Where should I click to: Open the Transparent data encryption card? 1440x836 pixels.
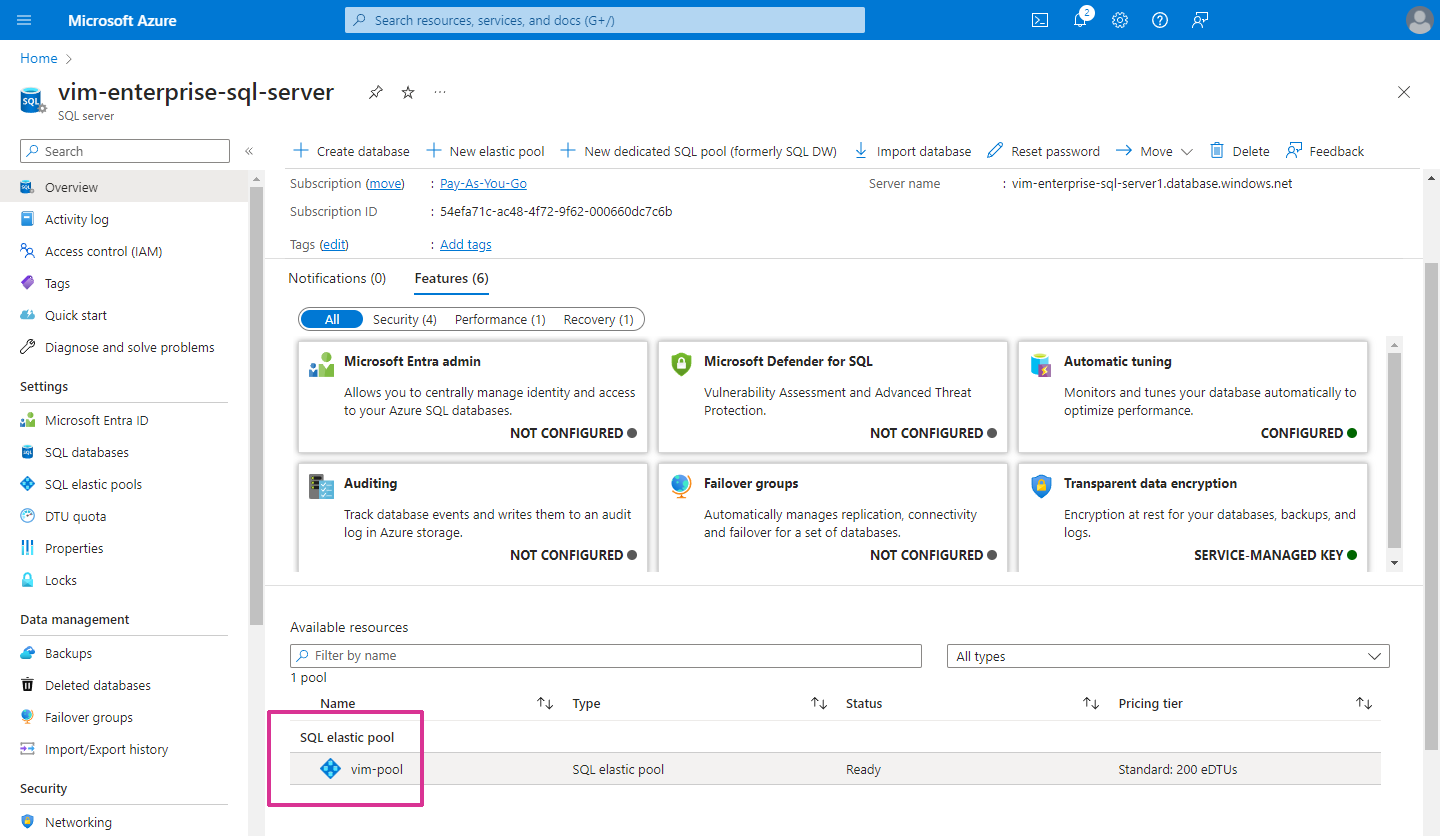click(x=1192, y=518)
